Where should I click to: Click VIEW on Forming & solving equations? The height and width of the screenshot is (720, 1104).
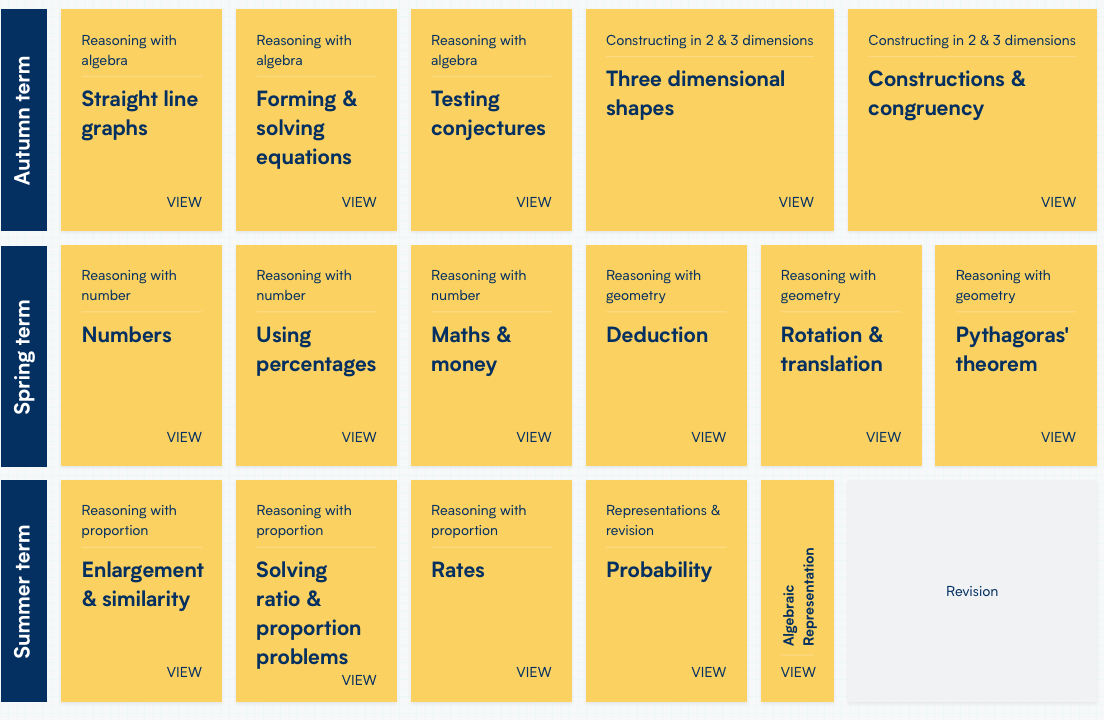coord(358,202)
